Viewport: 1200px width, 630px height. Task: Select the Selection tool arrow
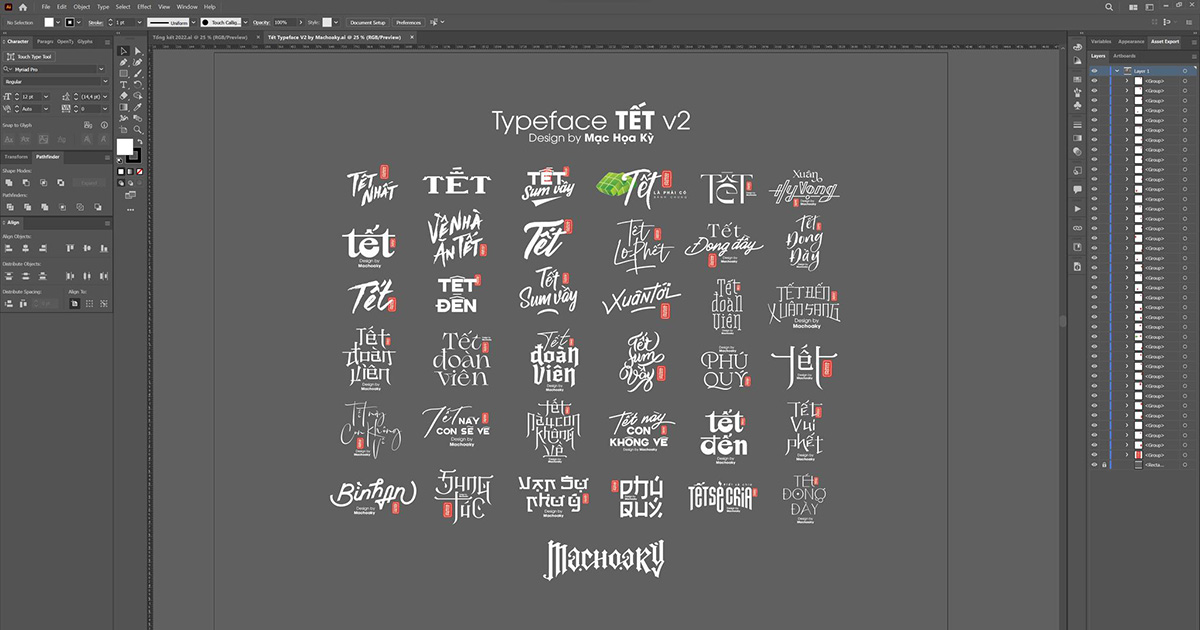click(123, 51)
